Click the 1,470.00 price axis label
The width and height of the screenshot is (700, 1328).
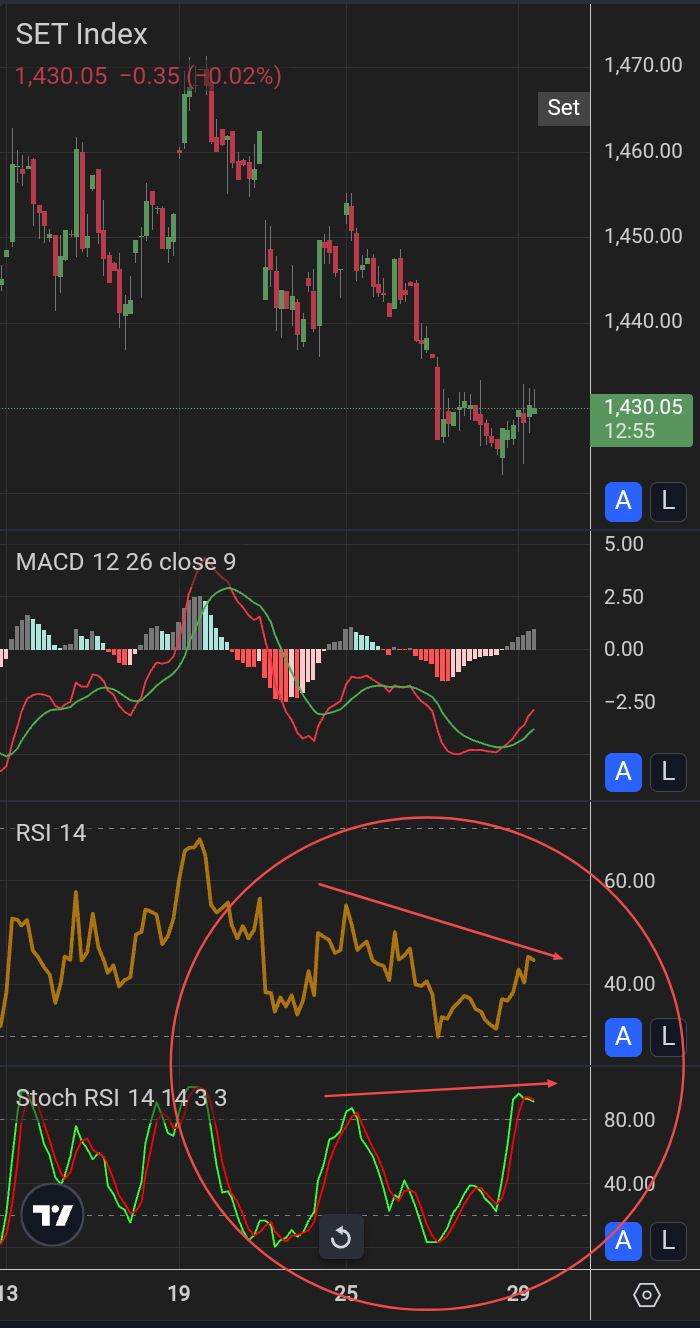point(643,66)
